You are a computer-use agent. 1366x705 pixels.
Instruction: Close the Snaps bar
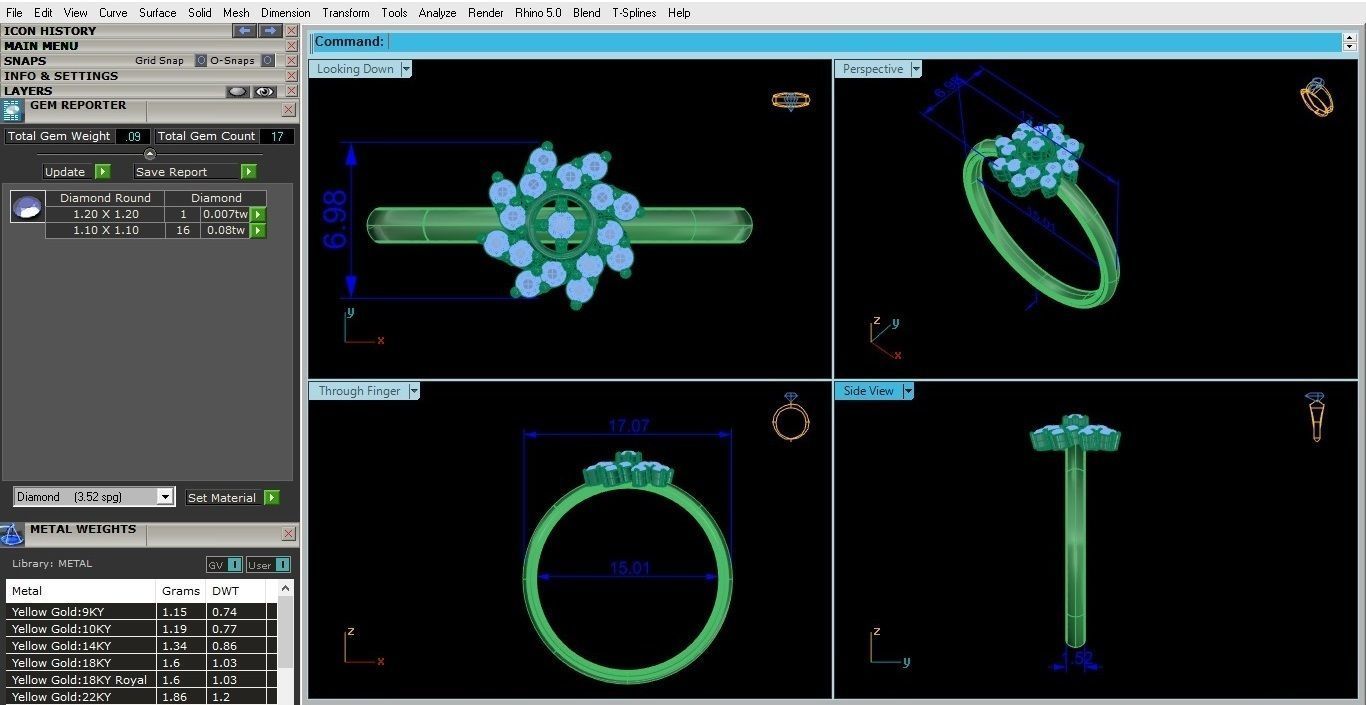point(291,61)
